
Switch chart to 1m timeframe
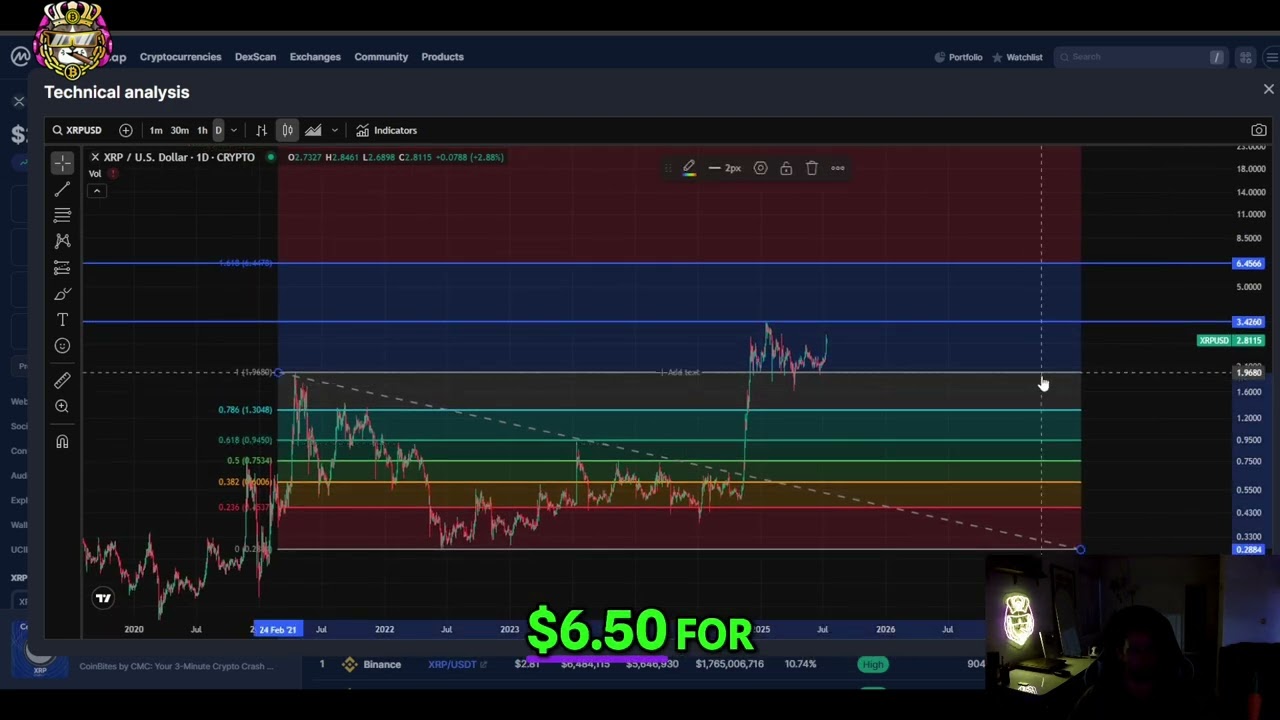(x=156, y=130)
